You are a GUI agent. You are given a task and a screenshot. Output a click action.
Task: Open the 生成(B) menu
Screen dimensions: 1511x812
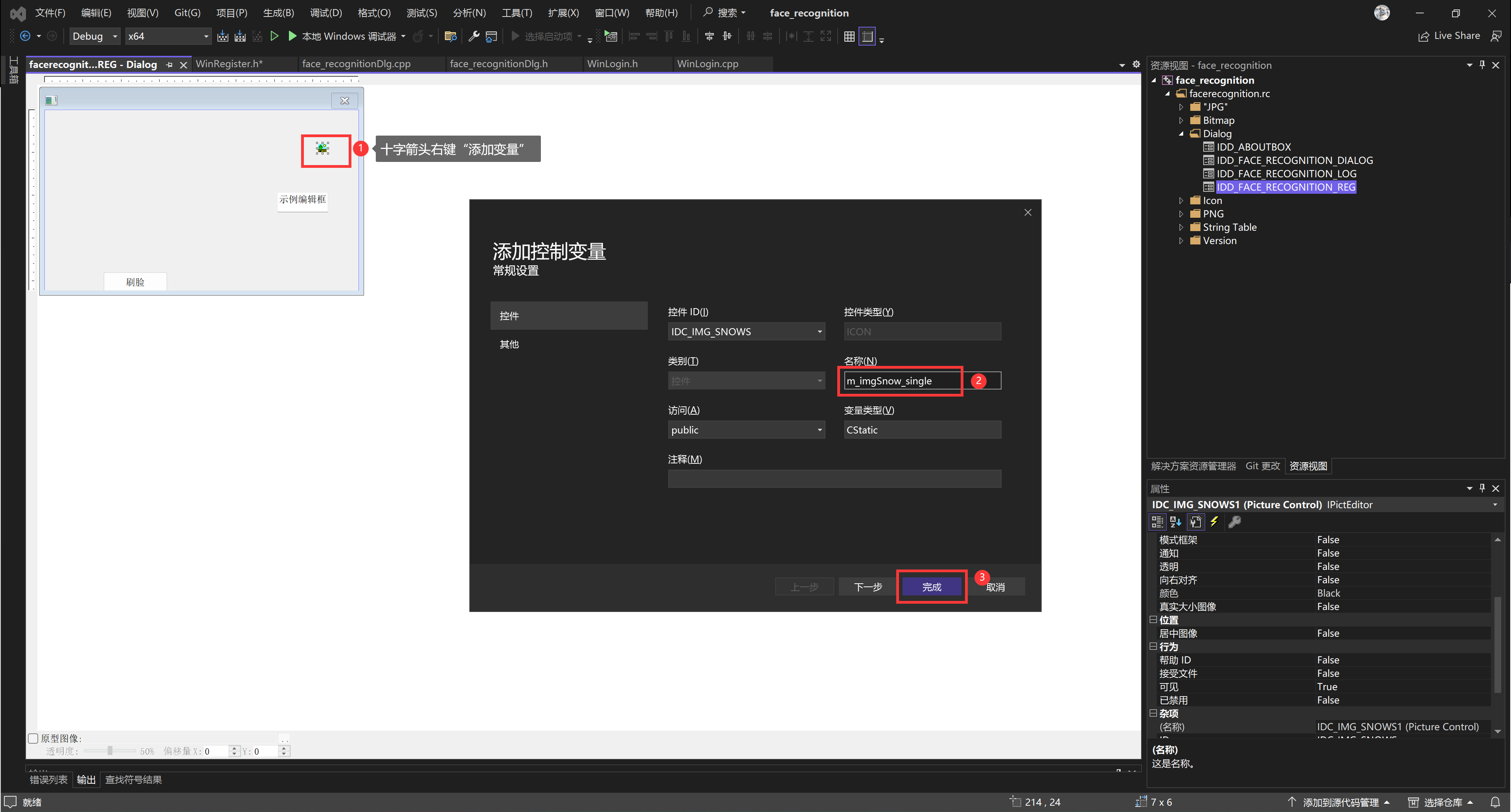tap(278, 13)
